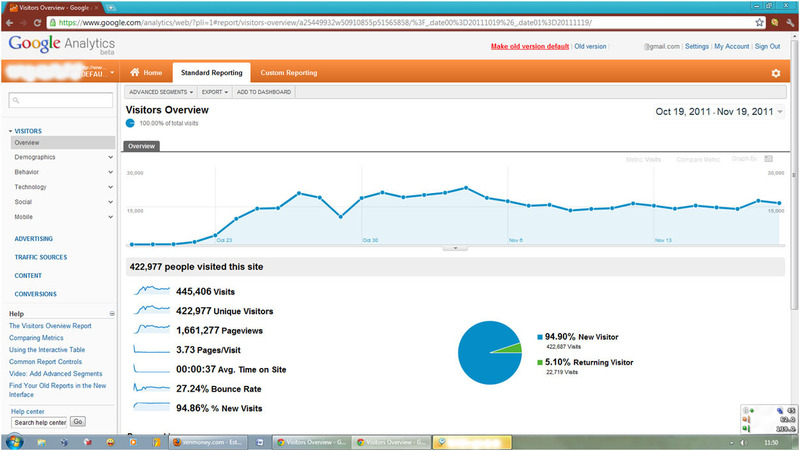Collapse Help panel with small minus icon

click(112, 314)
